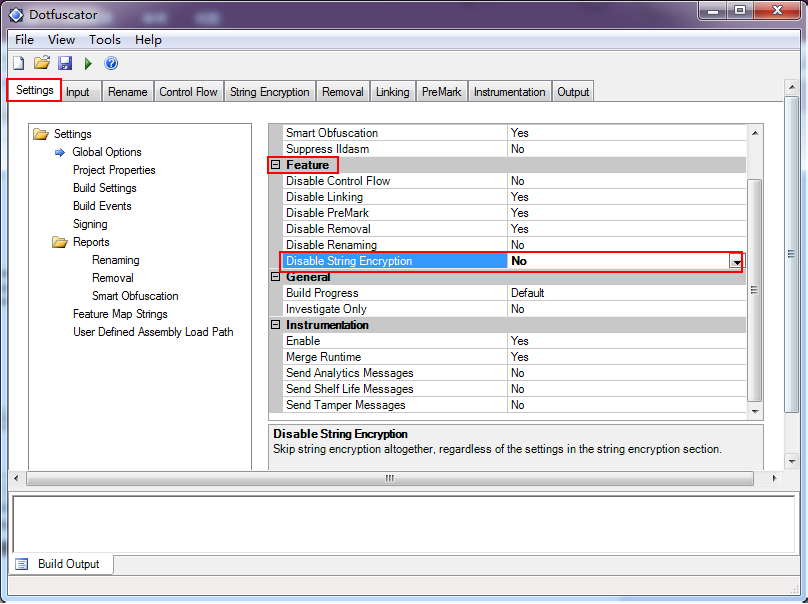Screen dimensions: 808x604
Task: Select Feature Map Strings tree item
Action: (120, 314)
